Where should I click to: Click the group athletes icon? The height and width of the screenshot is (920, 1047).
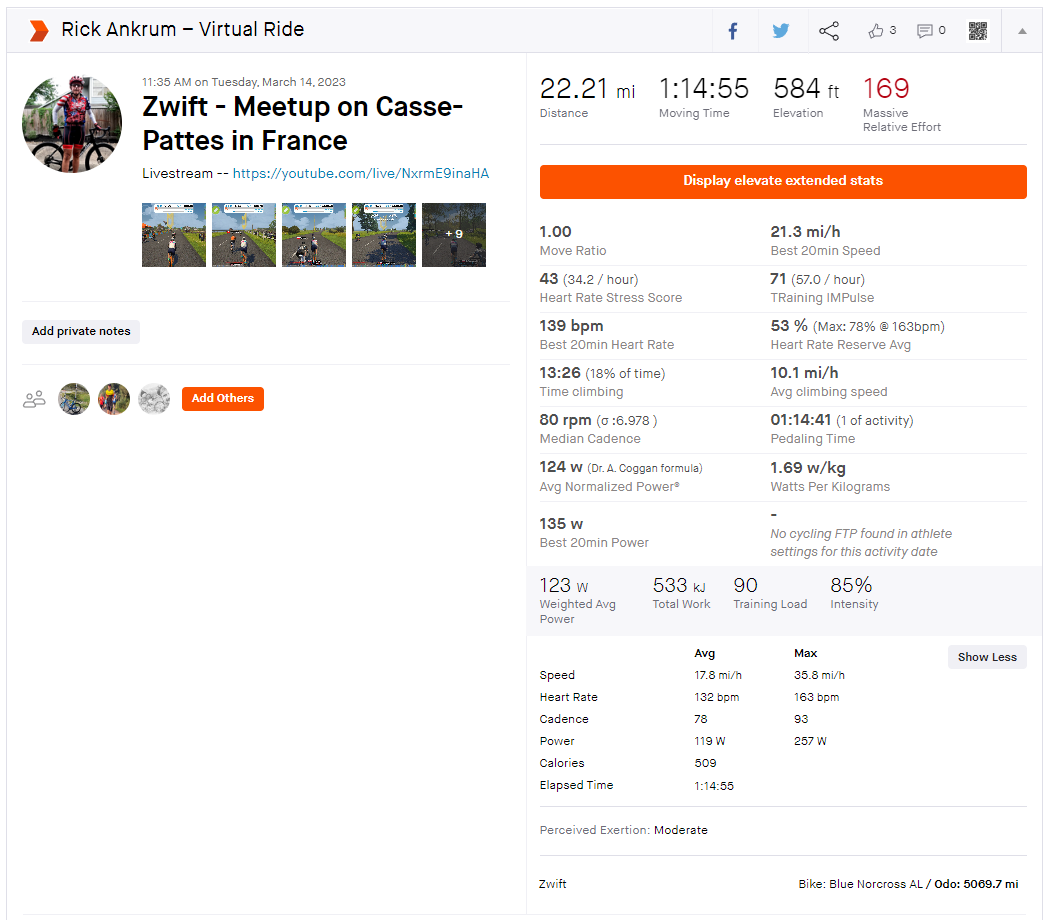pyautogui.click(x=34, y=399)
